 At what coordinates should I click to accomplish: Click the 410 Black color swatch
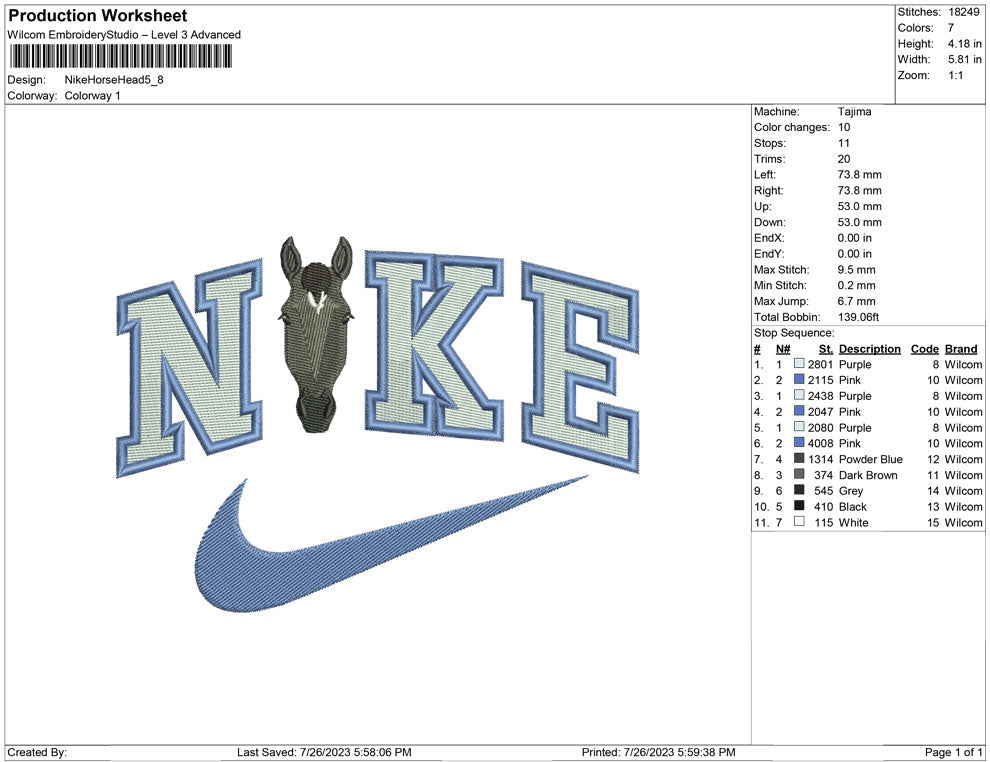799,506
